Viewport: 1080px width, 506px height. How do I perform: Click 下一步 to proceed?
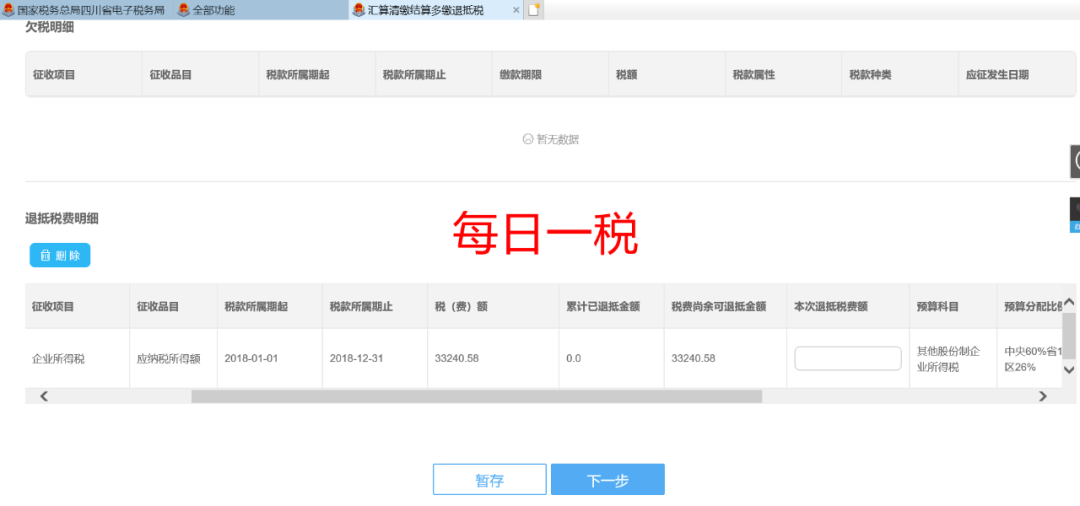607,480
